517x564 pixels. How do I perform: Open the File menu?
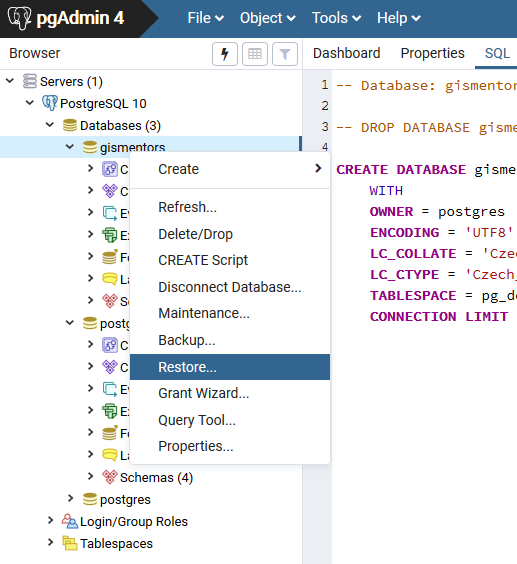(x=206, y=18)
